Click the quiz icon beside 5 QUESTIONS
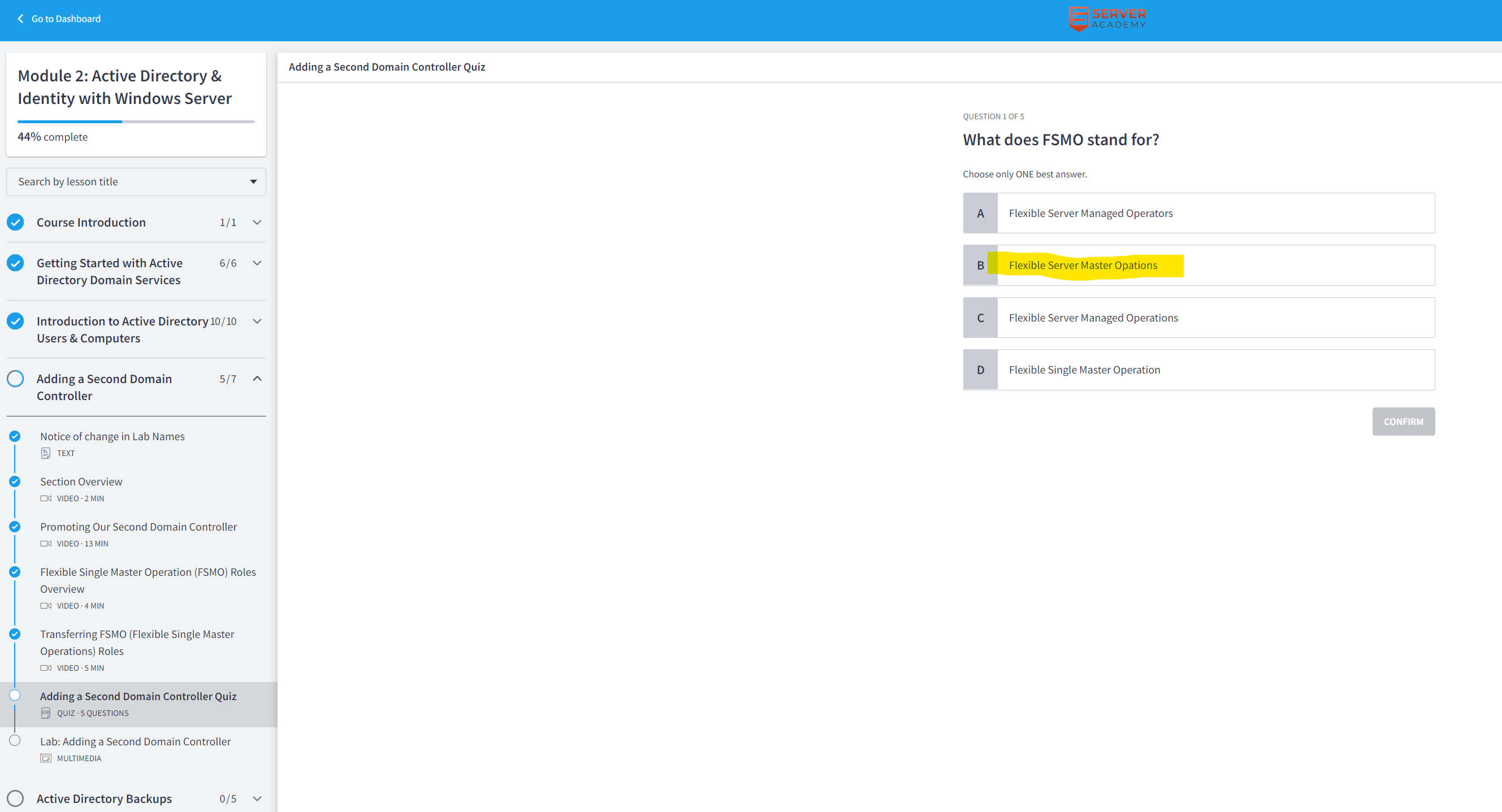 pos(45,713)
